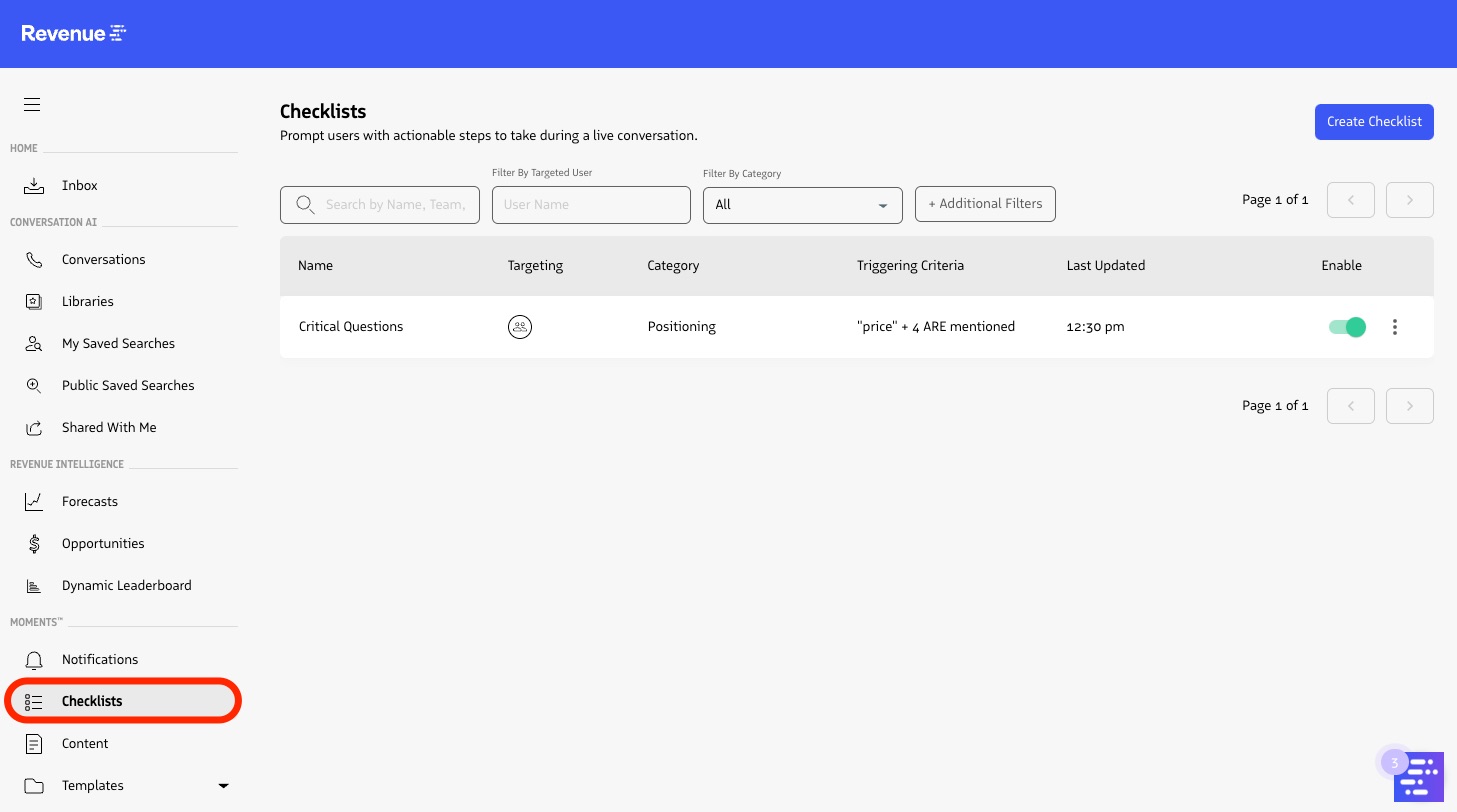Click the Shared With Me icon

coord(34,427)
